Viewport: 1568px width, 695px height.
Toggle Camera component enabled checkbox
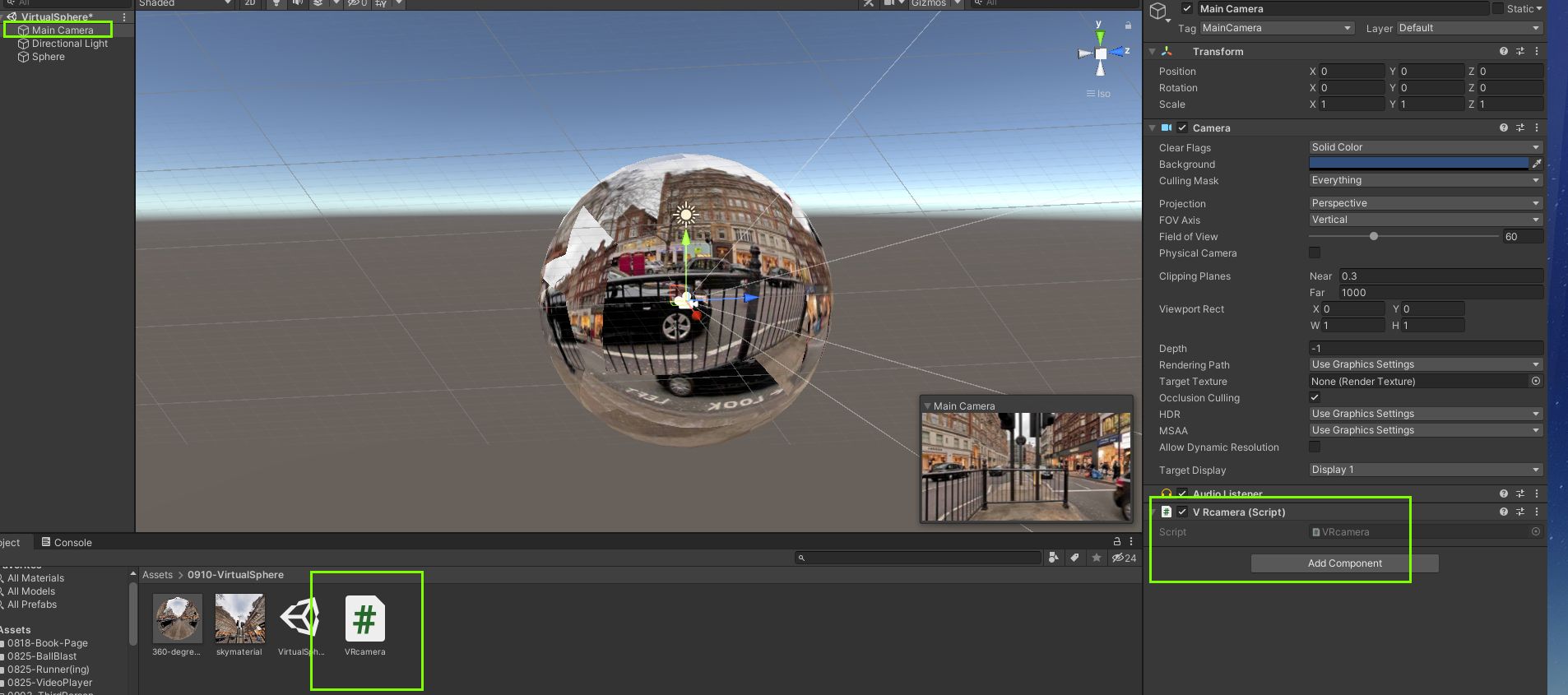click(1182, 127)
